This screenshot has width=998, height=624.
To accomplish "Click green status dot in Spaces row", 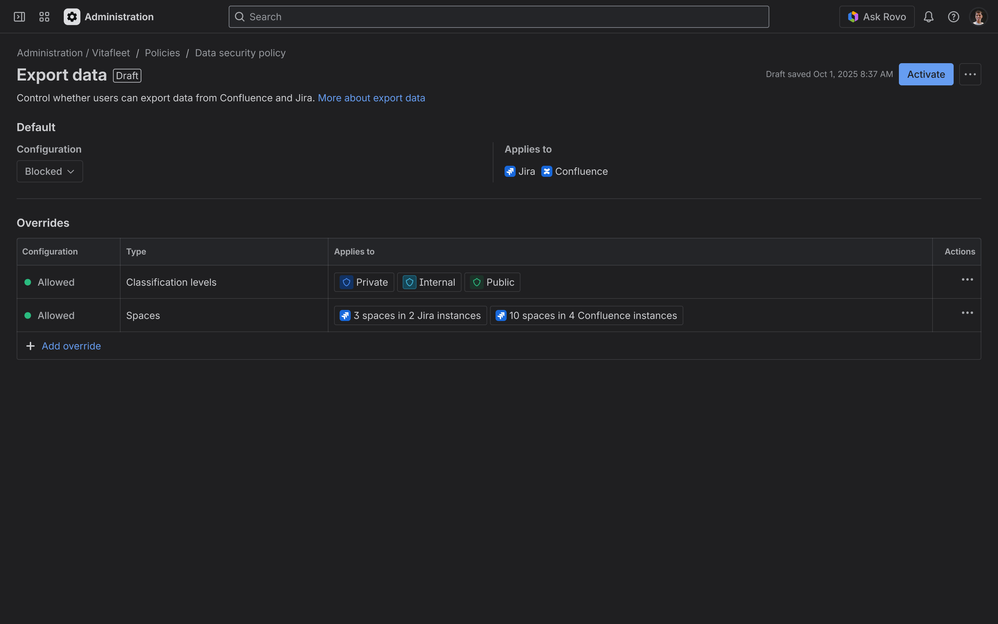I will pyautogui.click(x=27, y=315).
